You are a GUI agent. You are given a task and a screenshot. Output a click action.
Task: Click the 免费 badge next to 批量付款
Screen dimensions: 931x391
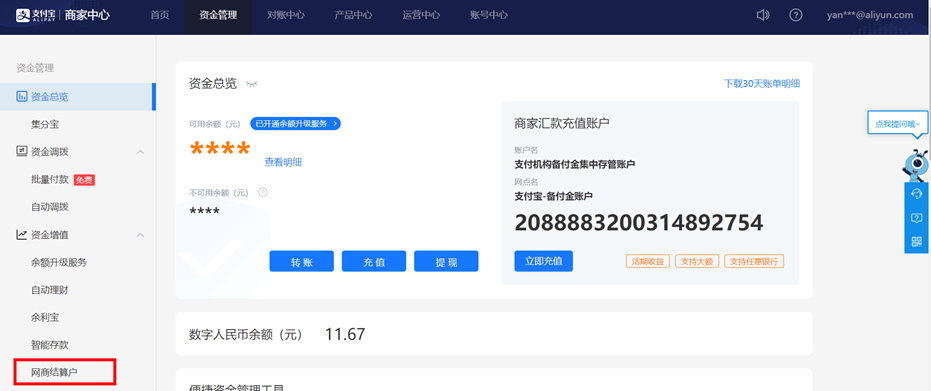[84, 180]
